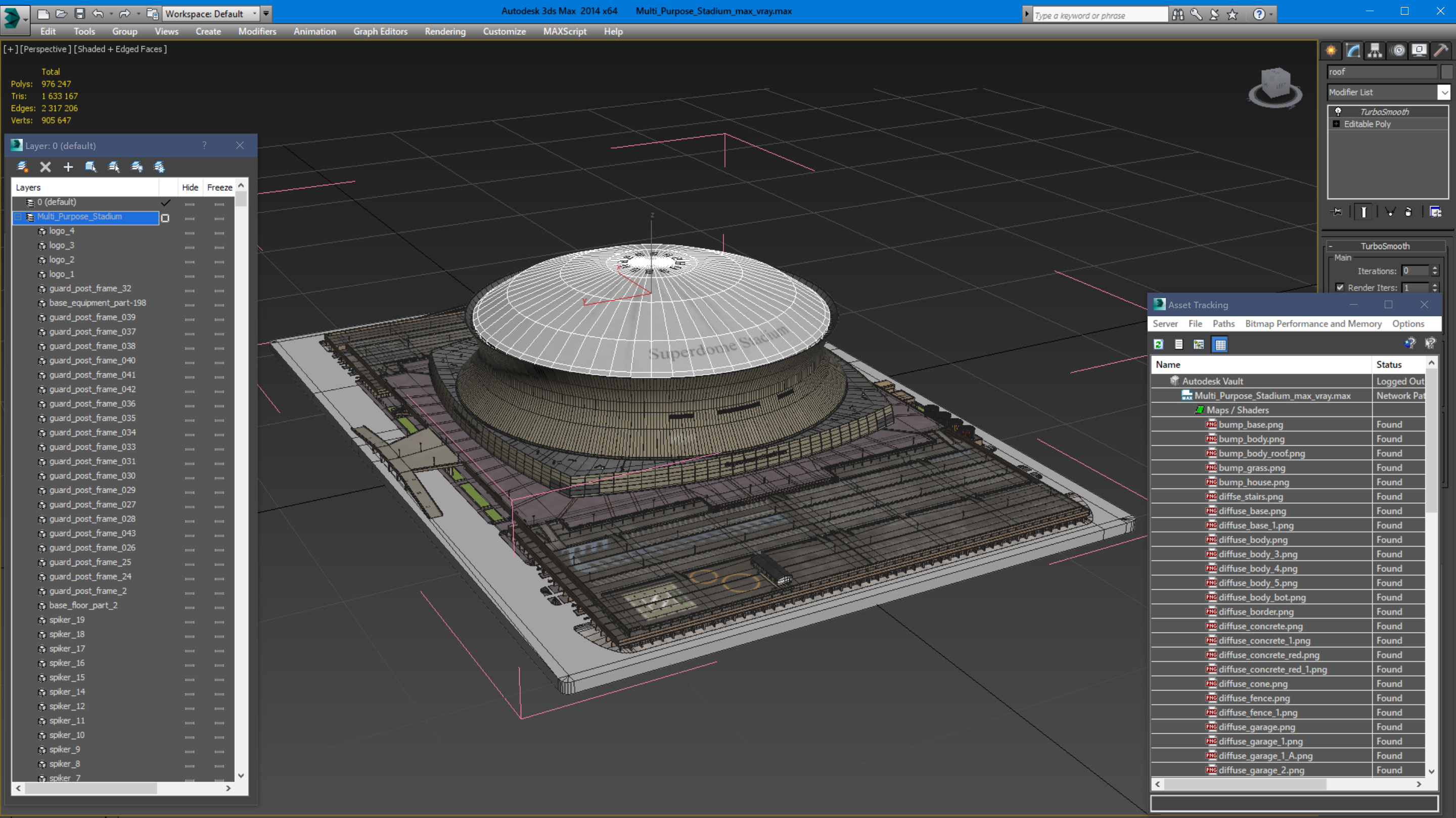This screenshot has height=818, width=1456.
Task: Click Highlight Selected Objects' Layers icon
Action: point(114,167)
